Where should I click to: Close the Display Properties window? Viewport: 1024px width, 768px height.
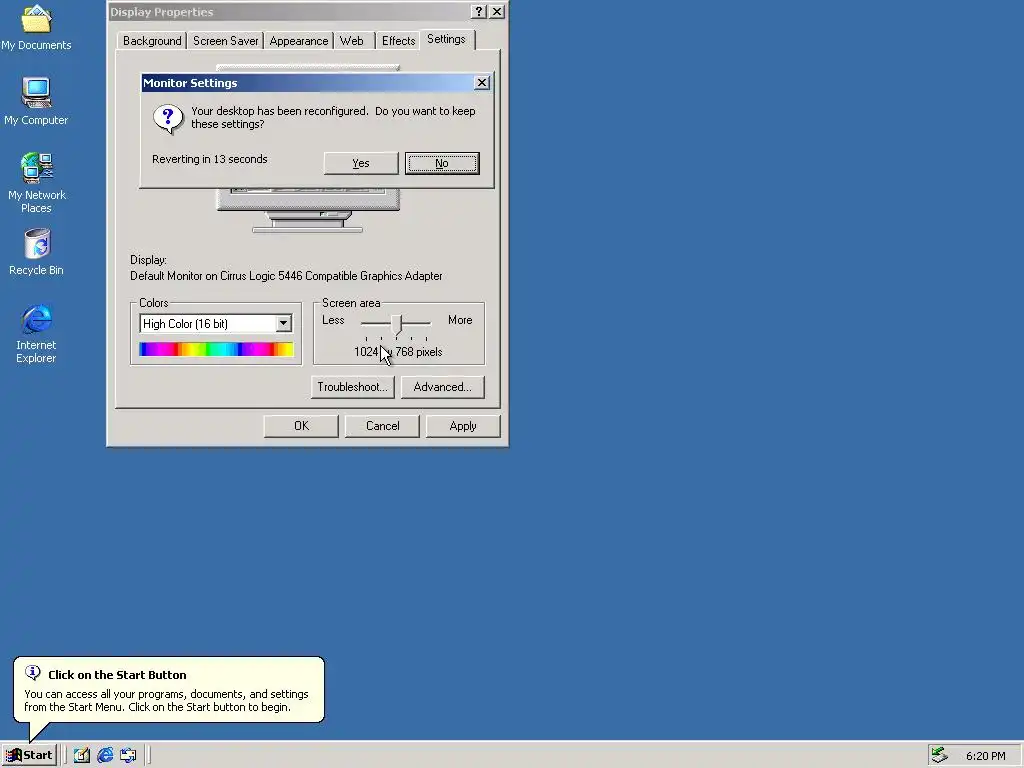[497, 12]
